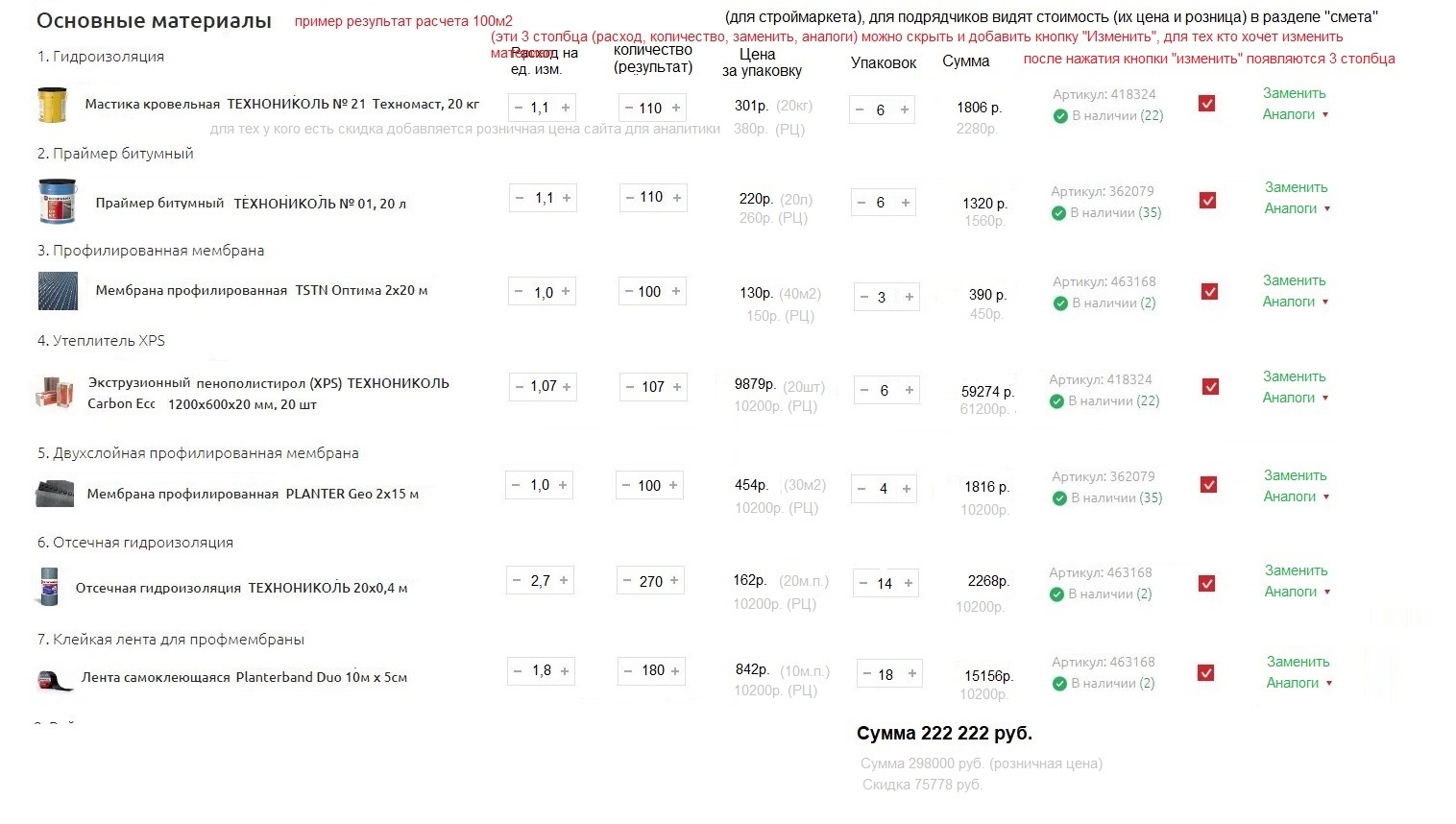Image resolution: width=1456 pixels, height=824 pixels.
Task: Increase quantity 107 for XPS insulation
Action: tap(677, 386)
